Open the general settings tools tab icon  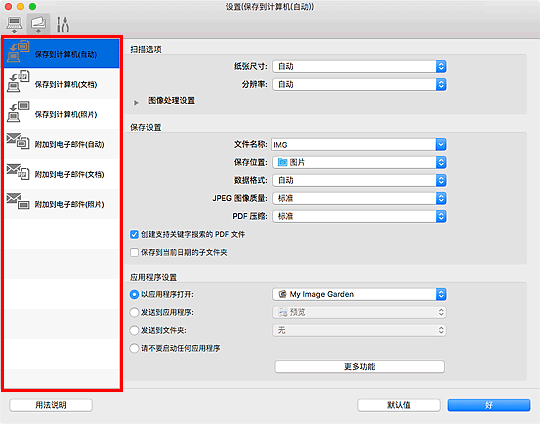point(63,24)
